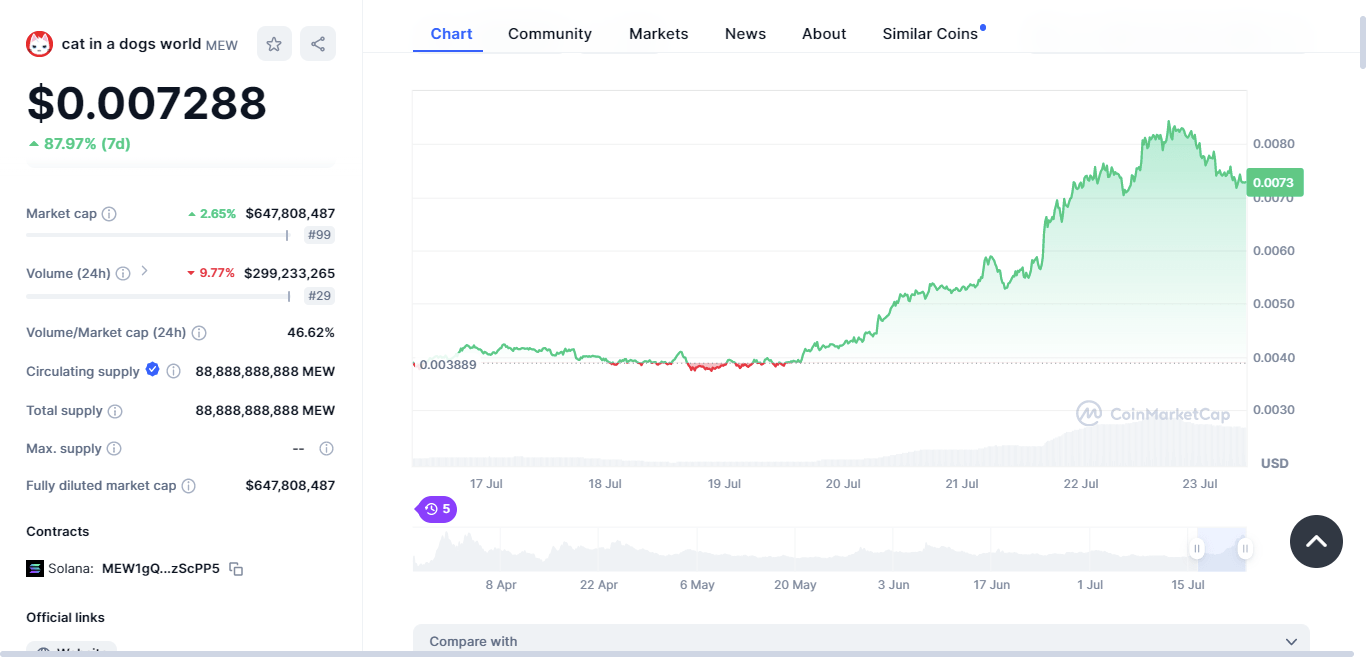The image size is (1366, 657).
Task: Click the 46.62% ratio value
Action: click(311, 333)
